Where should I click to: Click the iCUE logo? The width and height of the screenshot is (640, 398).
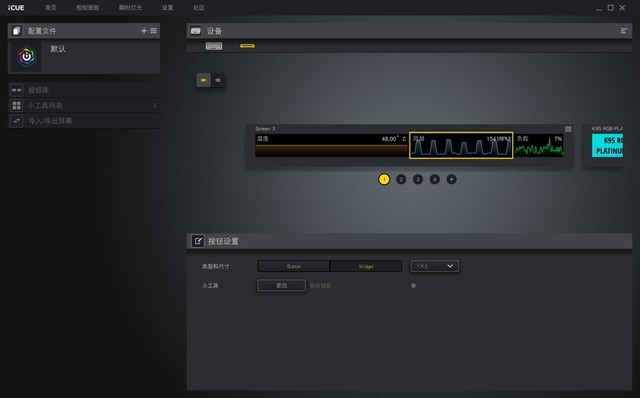pos(16,8)
